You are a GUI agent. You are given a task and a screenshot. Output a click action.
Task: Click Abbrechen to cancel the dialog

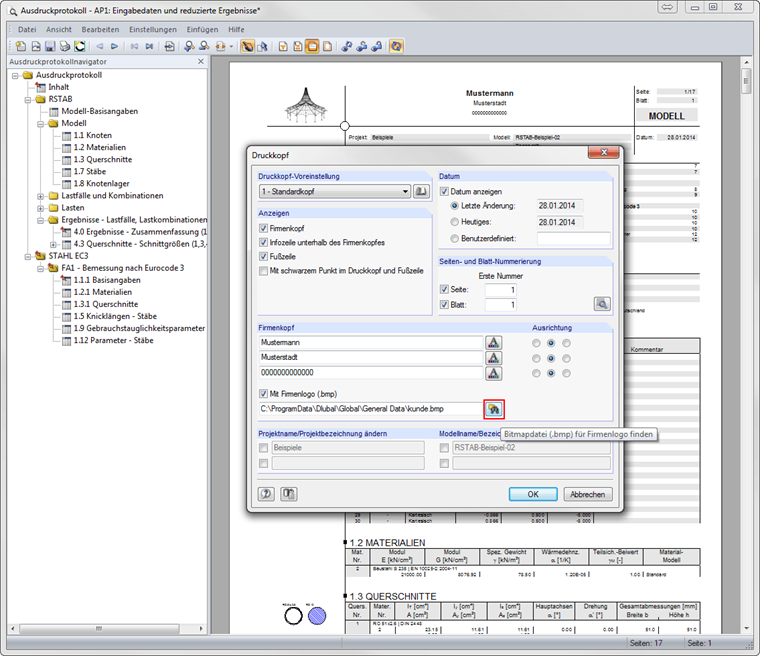(587, 494)
